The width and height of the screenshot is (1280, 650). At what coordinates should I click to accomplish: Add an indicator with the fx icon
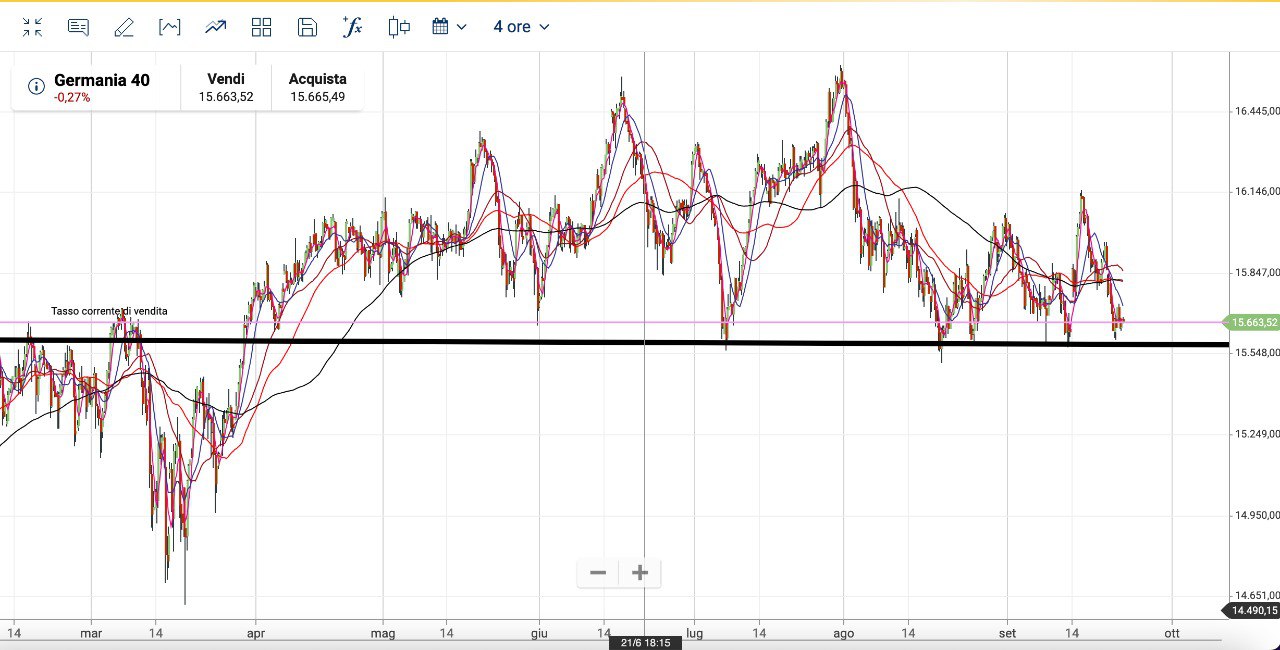pos(352,27)
